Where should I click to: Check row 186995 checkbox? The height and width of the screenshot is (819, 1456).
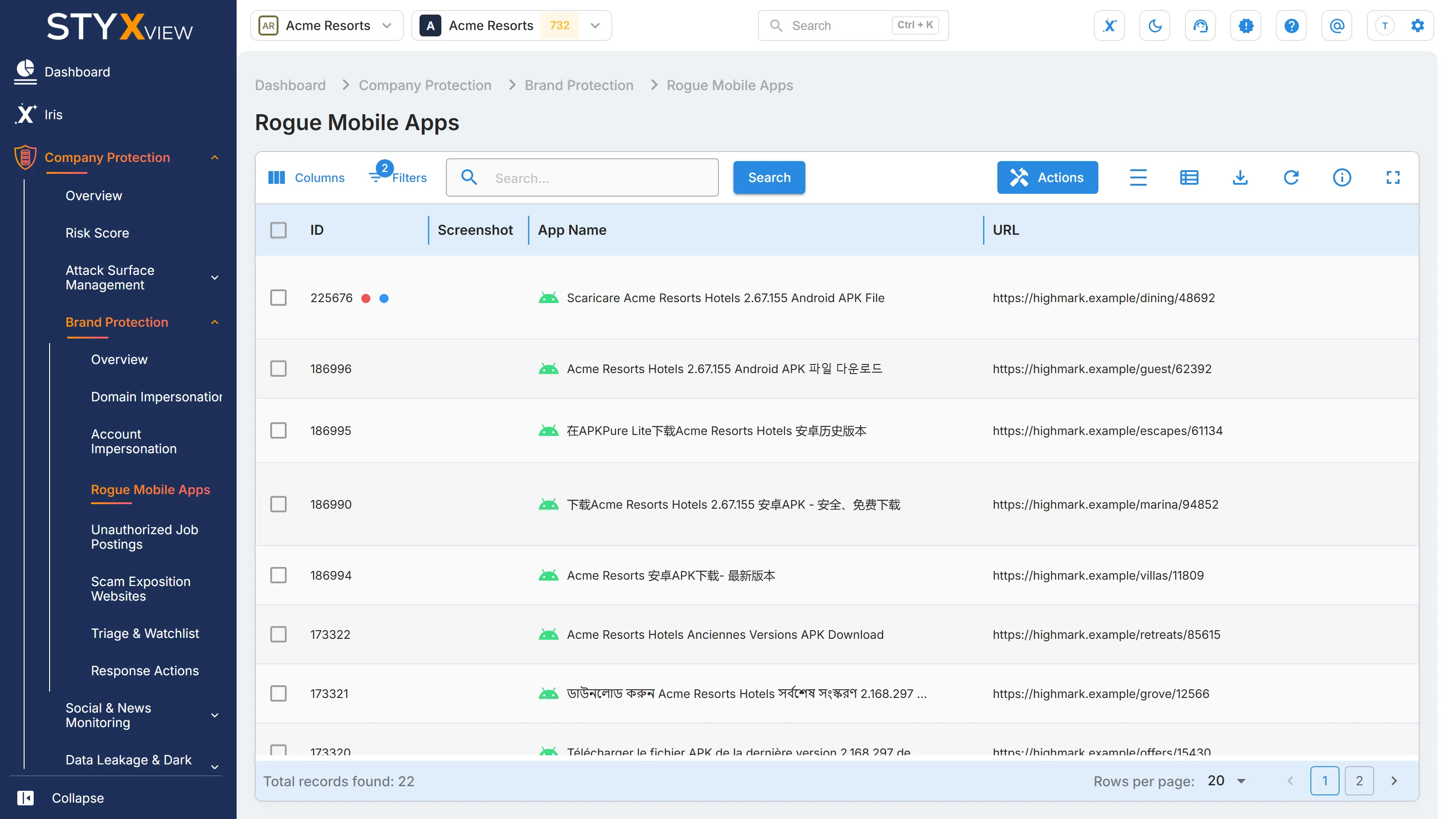pyautogui.click(x=278, y=431)
